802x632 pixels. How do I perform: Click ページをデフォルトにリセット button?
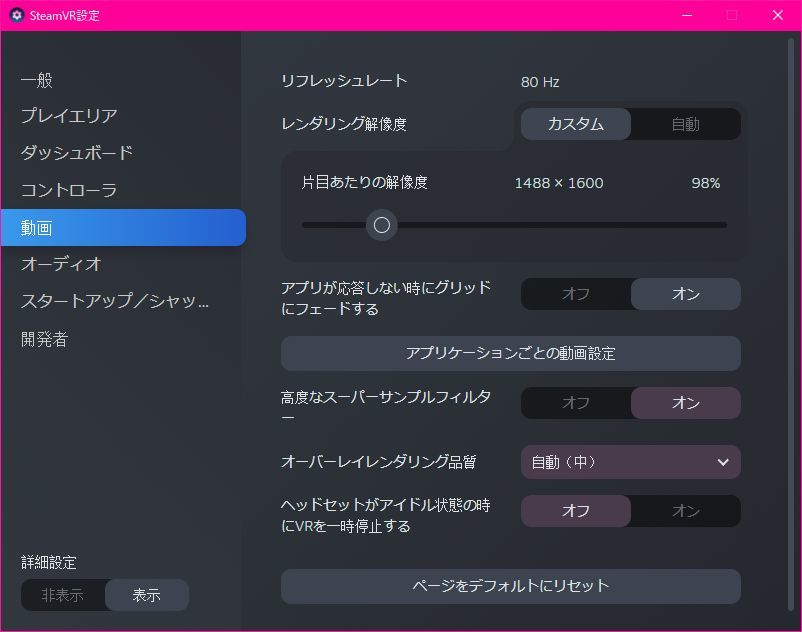(x=510, y=586)
